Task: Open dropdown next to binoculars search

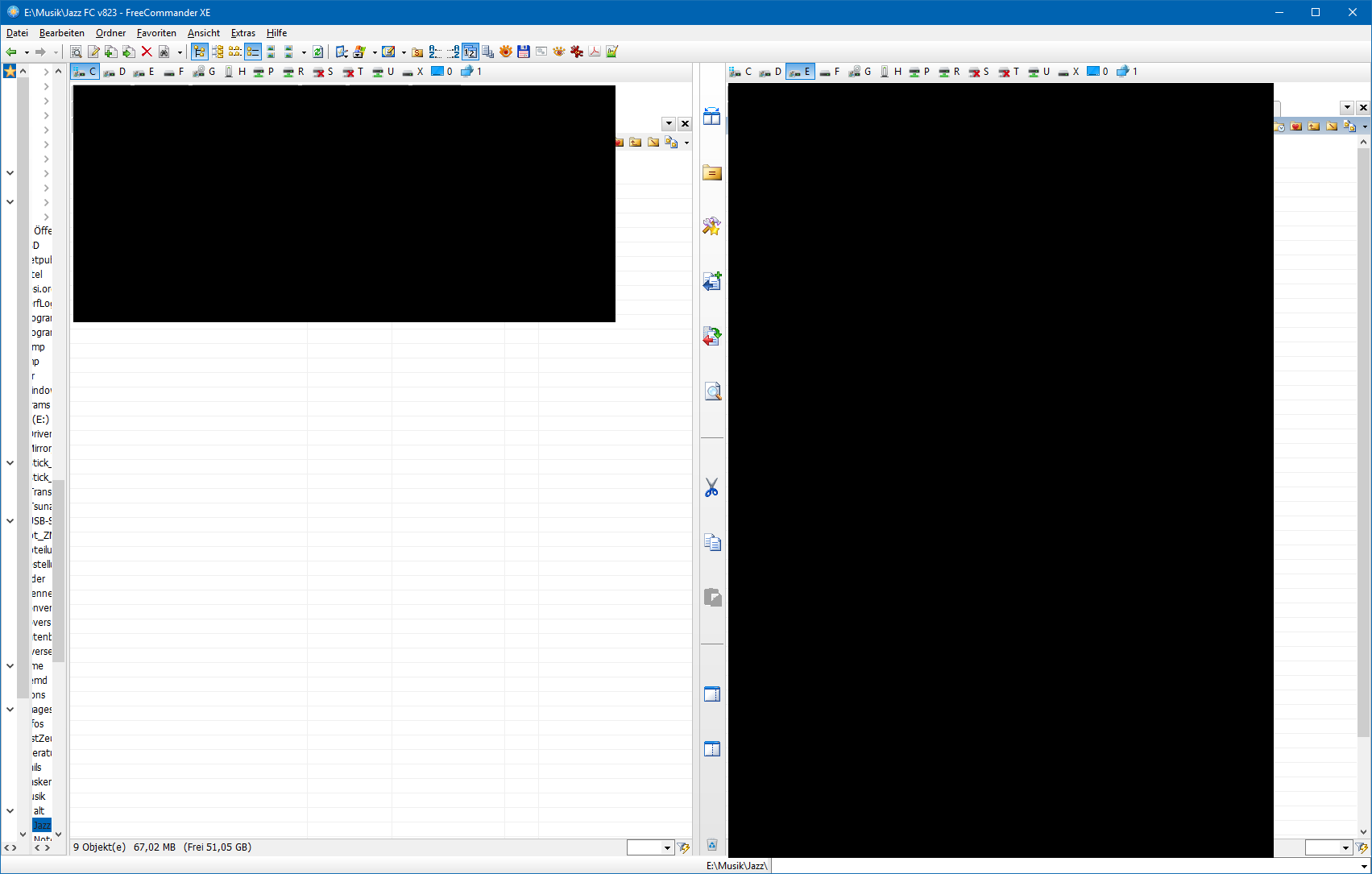Action: pos(180,52)
